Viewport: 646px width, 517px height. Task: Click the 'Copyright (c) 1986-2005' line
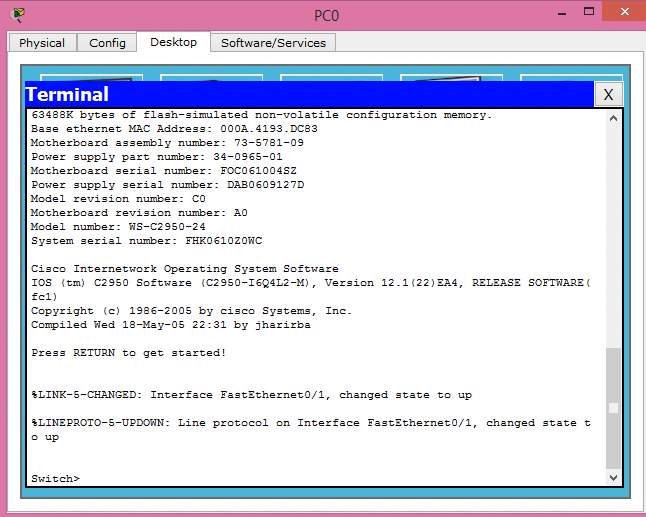[192, 311]
